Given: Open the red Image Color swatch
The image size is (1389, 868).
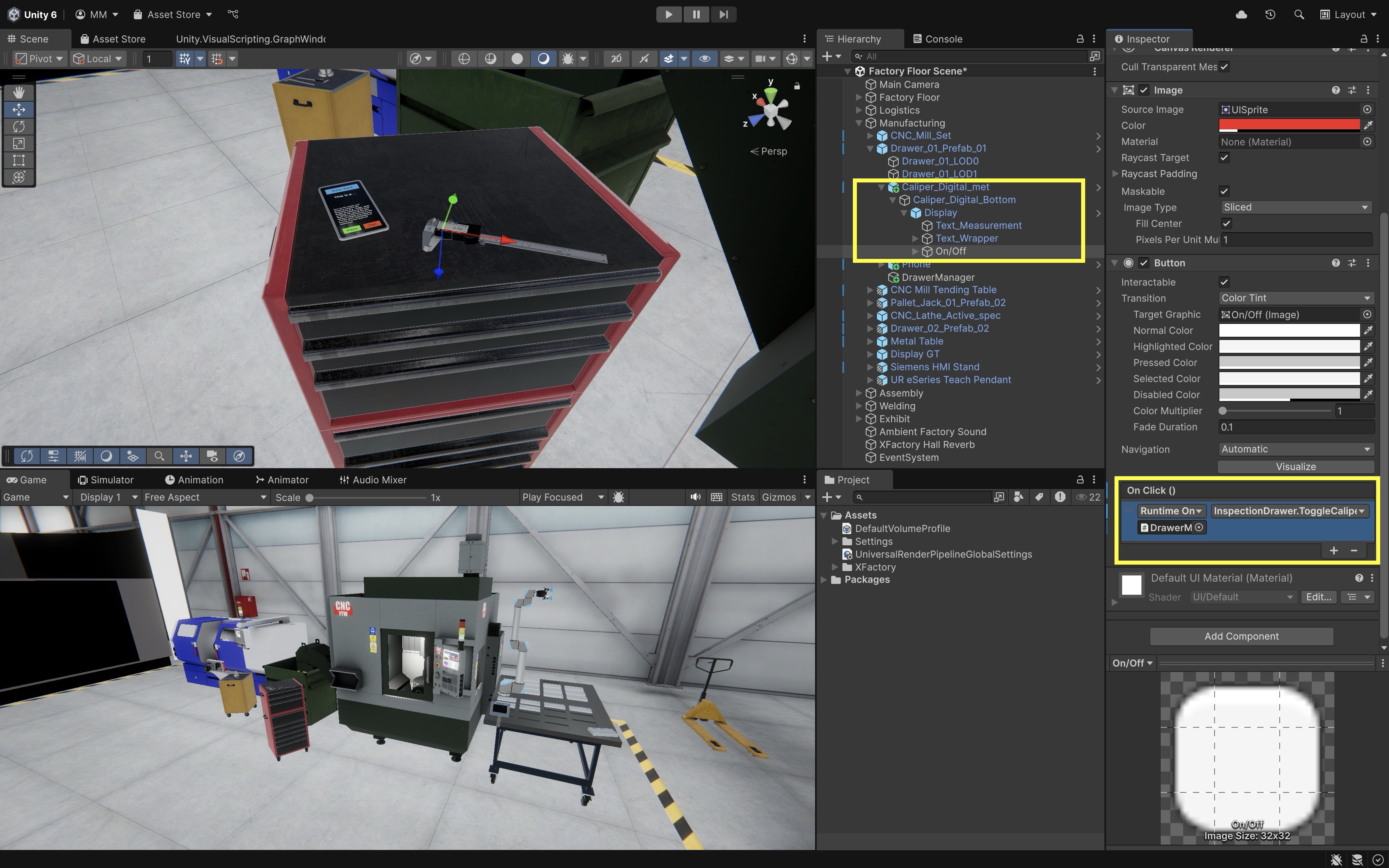Looking at the screenshot, I should 1289,125.
